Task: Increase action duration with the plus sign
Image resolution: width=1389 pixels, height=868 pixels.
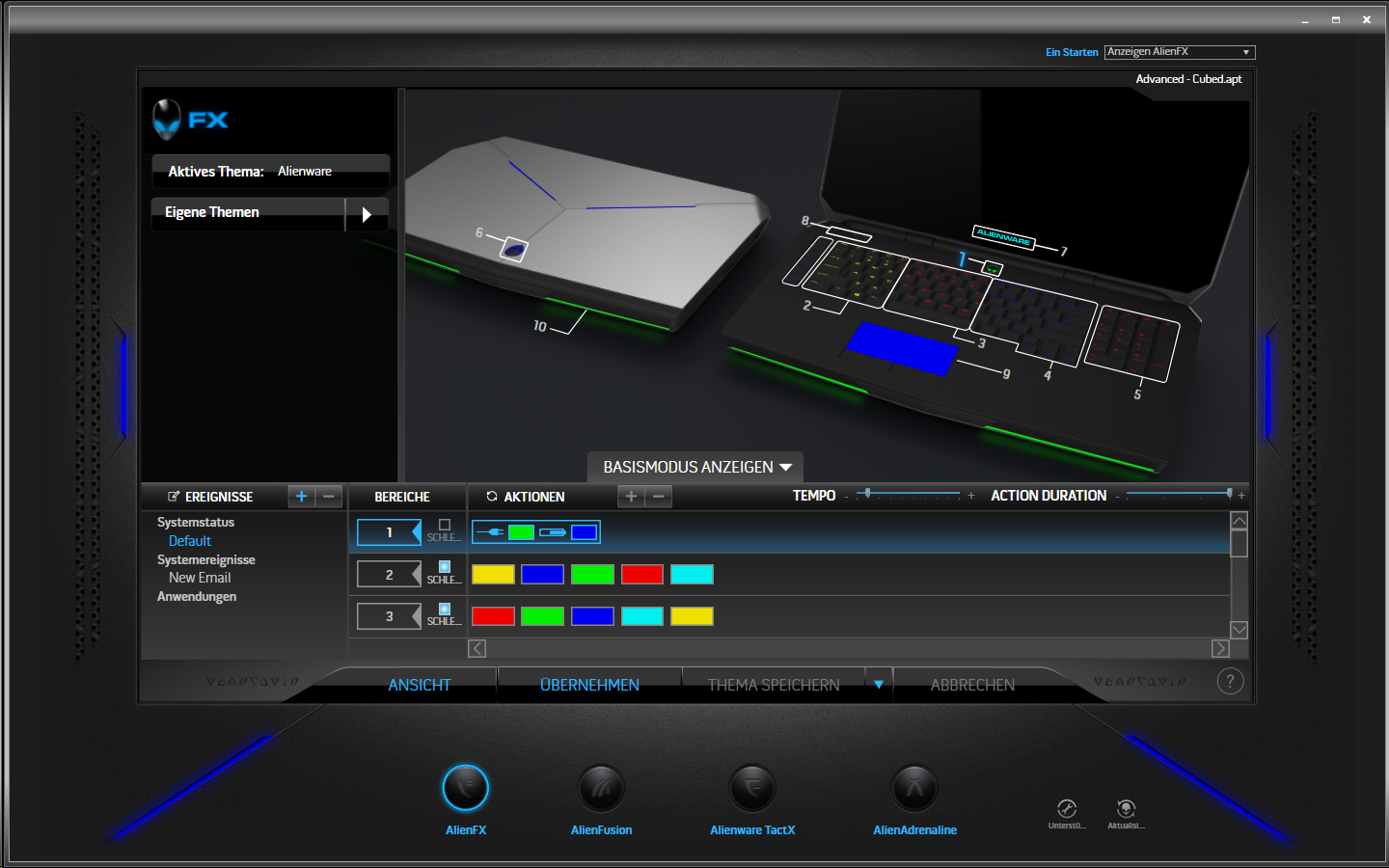Action: [1241, 496]
